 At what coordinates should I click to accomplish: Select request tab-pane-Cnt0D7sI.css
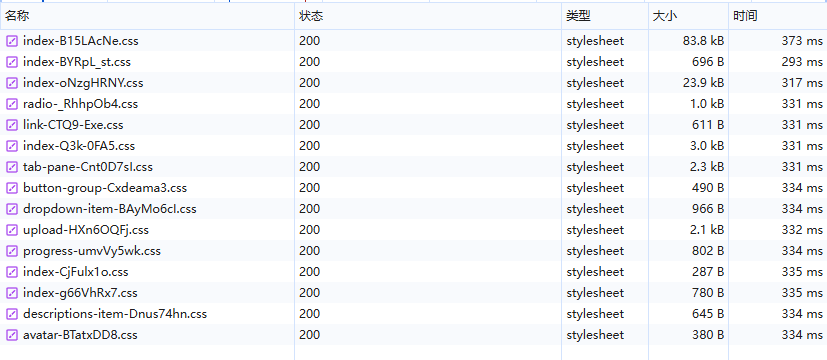(88, 167)
